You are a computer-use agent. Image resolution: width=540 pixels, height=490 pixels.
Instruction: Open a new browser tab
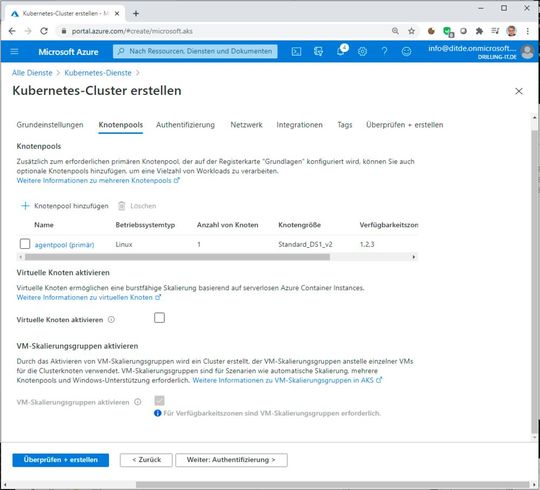pyautogui.click(x=136, y=13)
